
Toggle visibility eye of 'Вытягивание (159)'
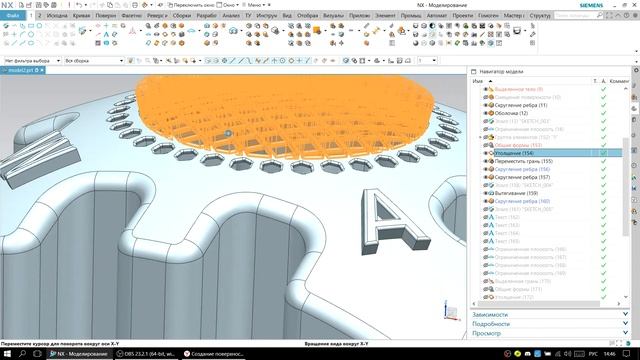tap(486, 193)
